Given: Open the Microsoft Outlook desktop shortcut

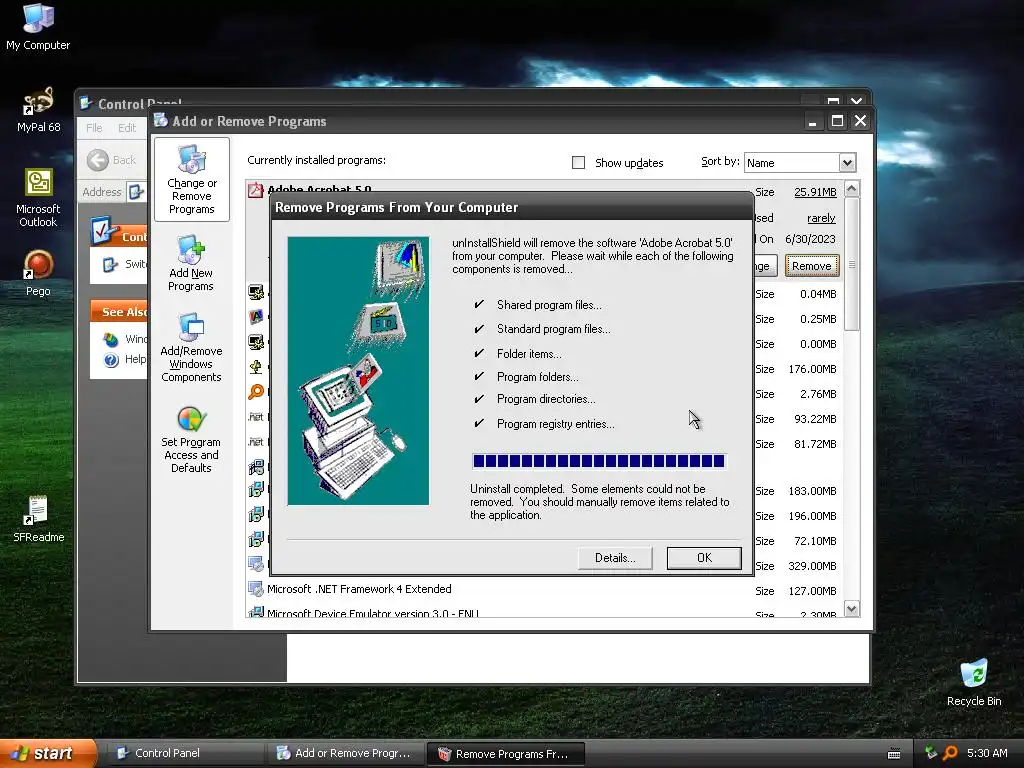Looking at the screenshot, I should (x=38, y=198).
